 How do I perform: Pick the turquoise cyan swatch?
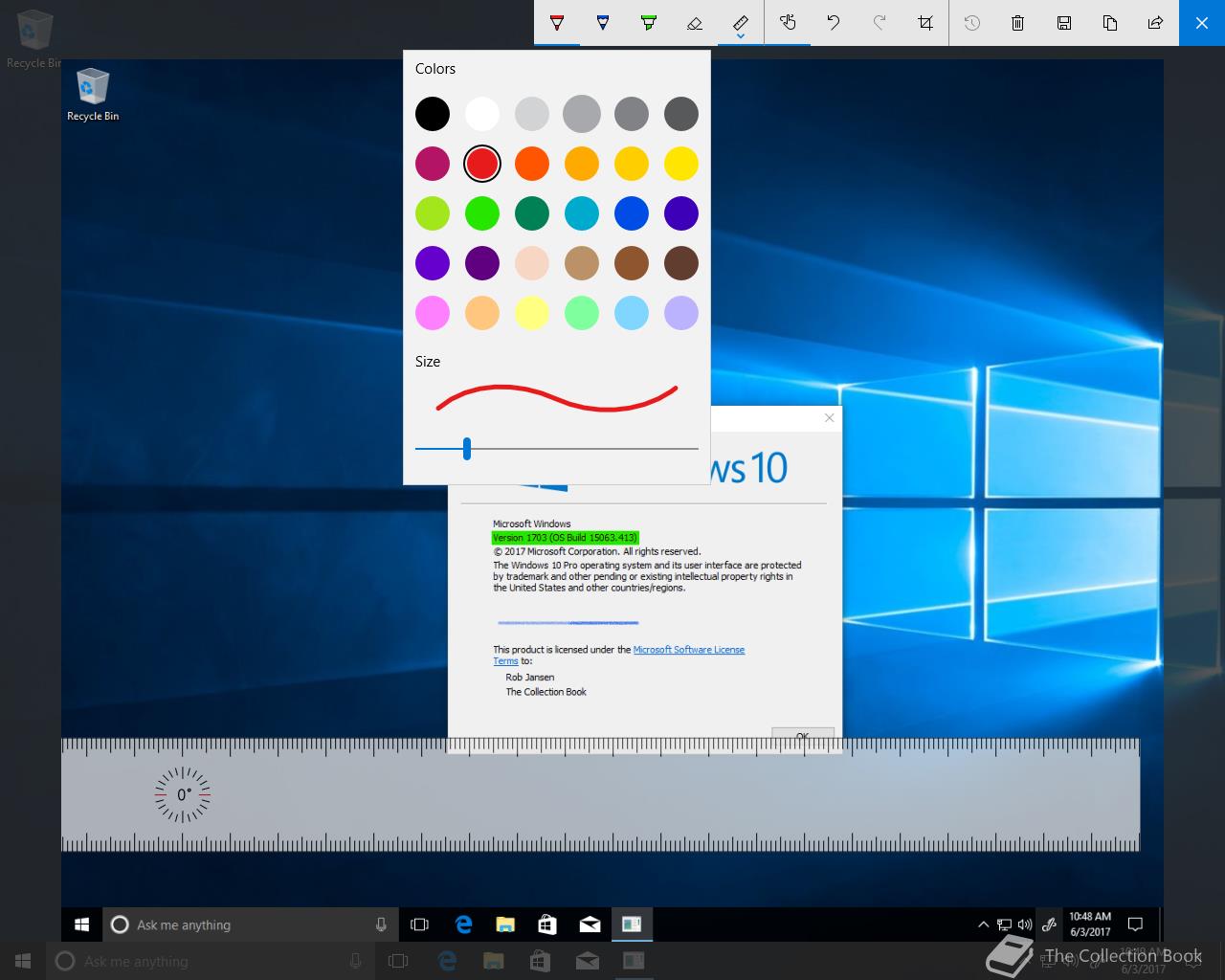point(582,213)
